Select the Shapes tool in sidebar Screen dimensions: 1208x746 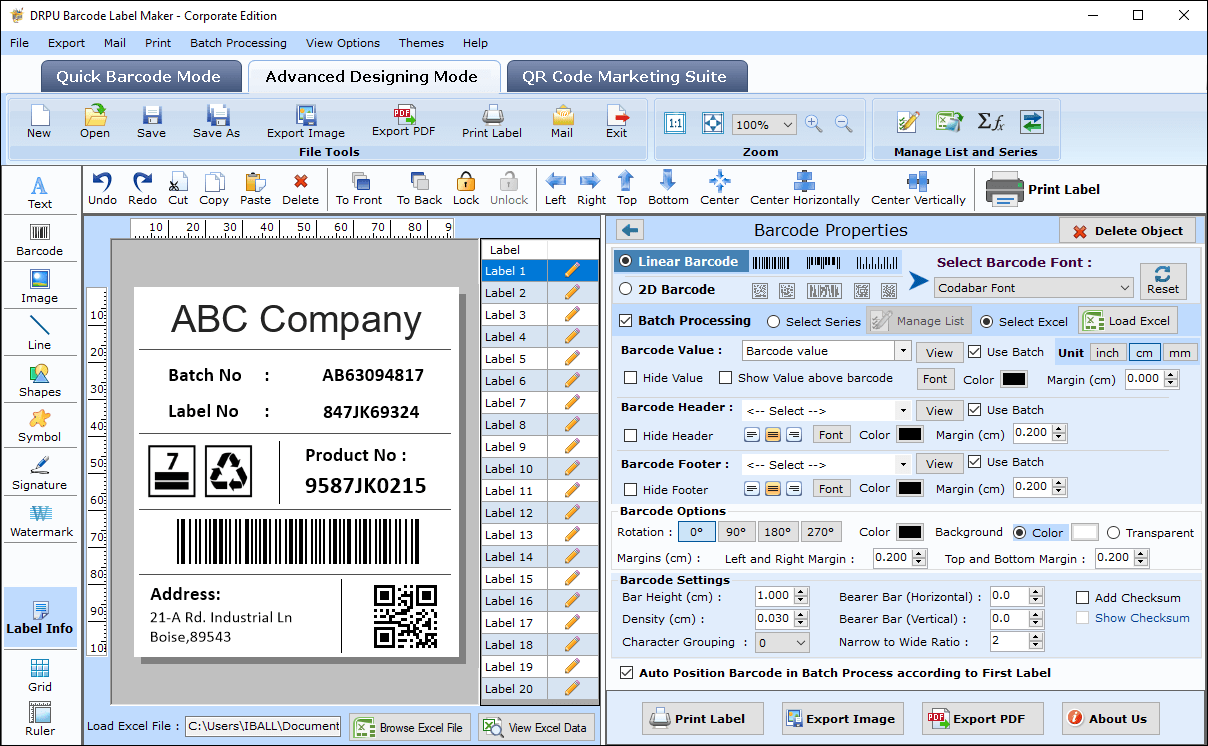[40, 381]
